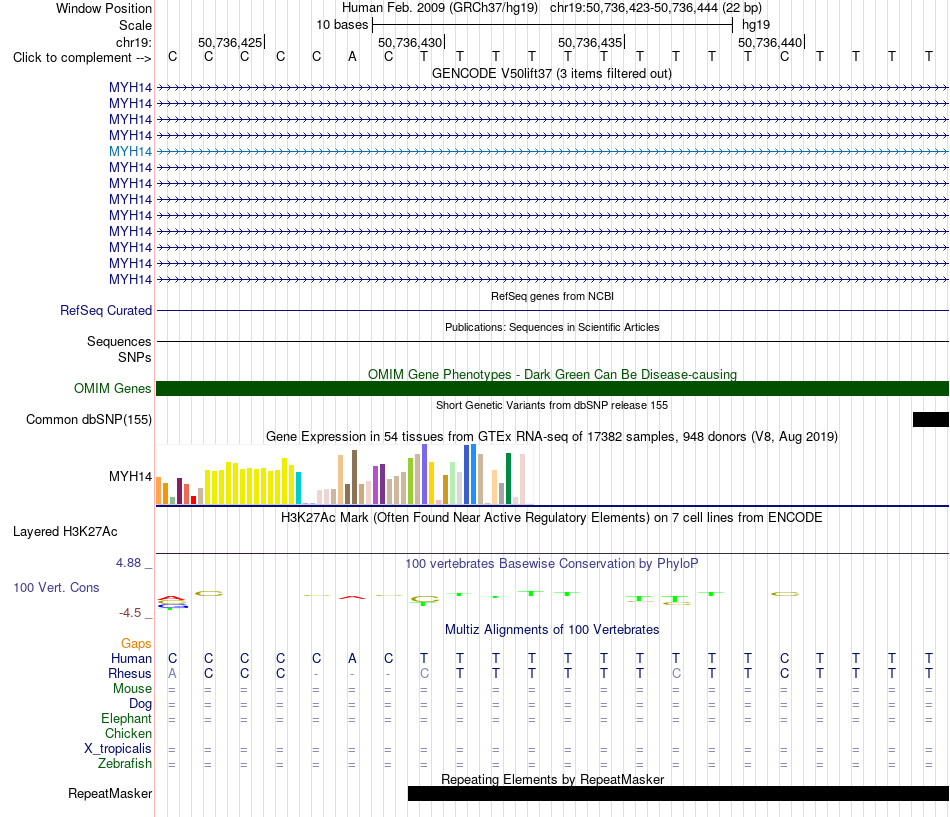Screen dimensions: 950x817
Task: Click the 50,736,425 position marker
Action: [230, 42]
